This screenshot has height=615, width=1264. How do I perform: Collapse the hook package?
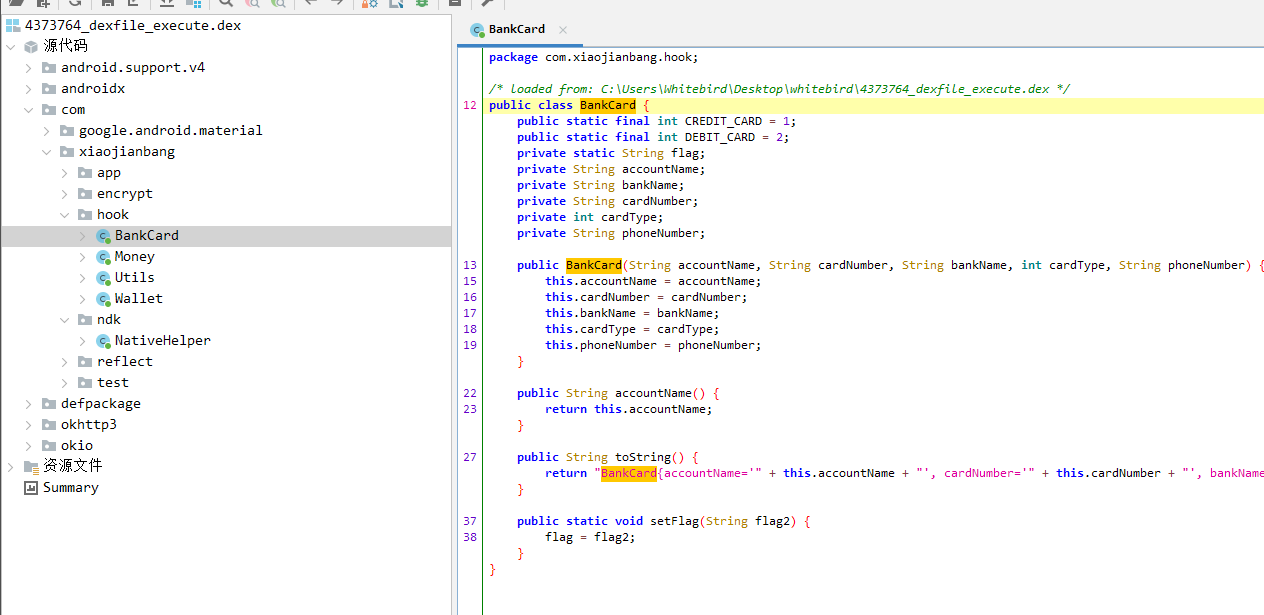(64, 215)
